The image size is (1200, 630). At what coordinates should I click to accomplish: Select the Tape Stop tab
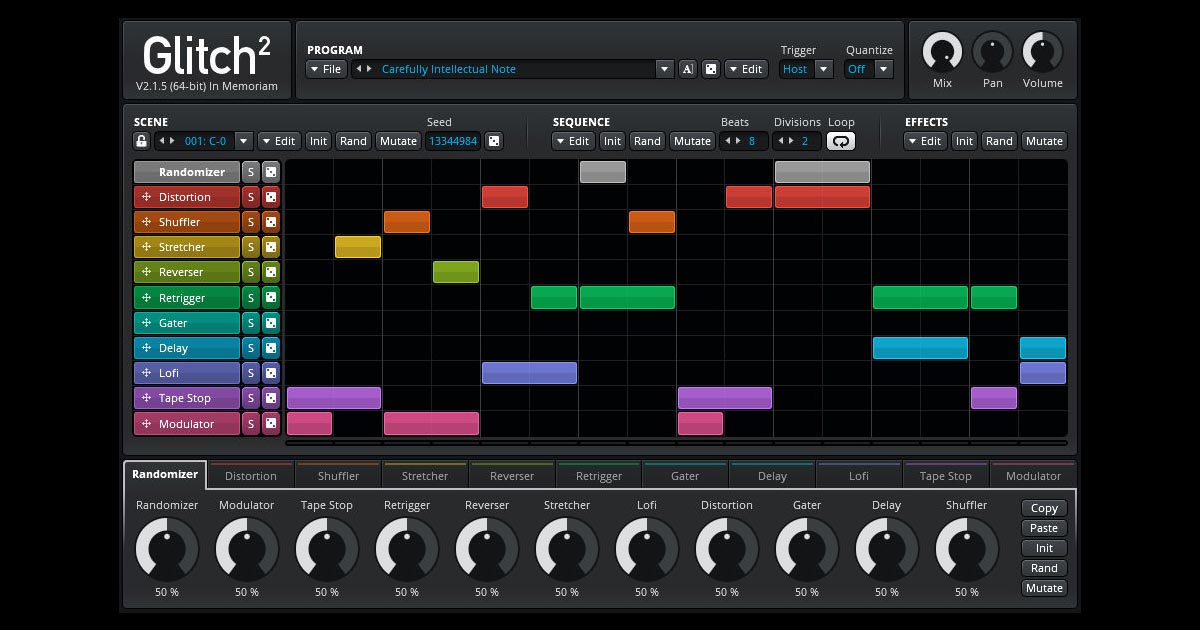pos(946,476)
